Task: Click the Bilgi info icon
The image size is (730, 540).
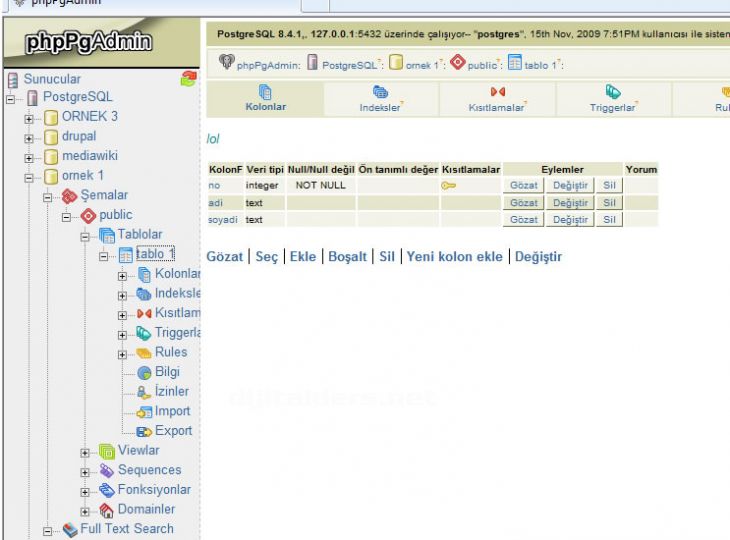Action: point(144,372)
